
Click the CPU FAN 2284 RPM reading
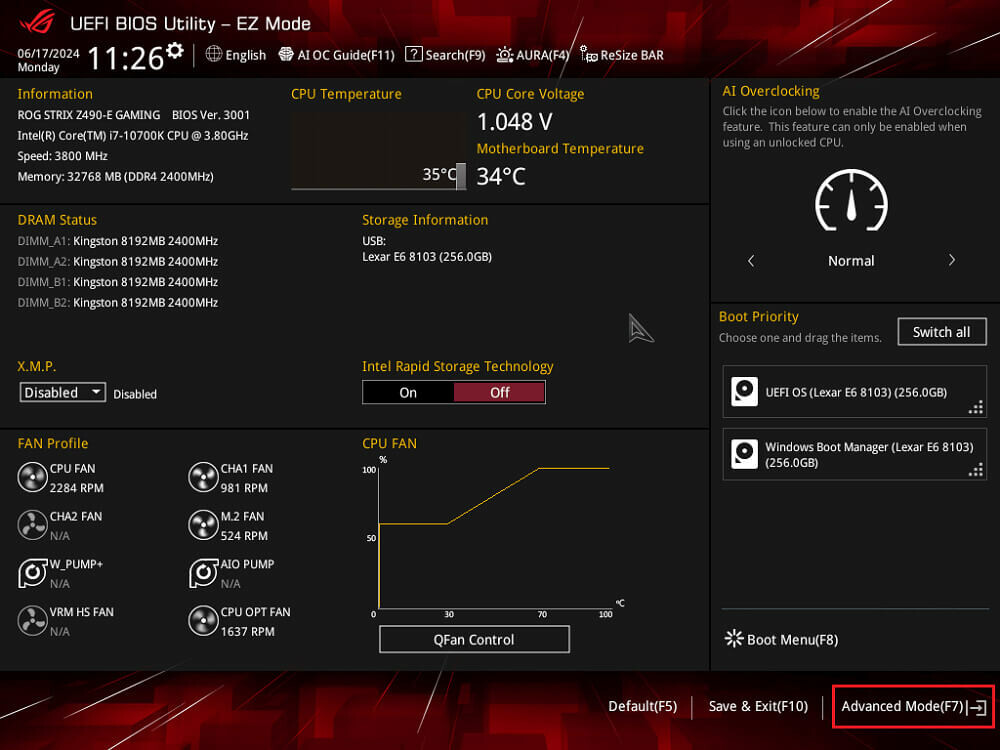point(77,488)
